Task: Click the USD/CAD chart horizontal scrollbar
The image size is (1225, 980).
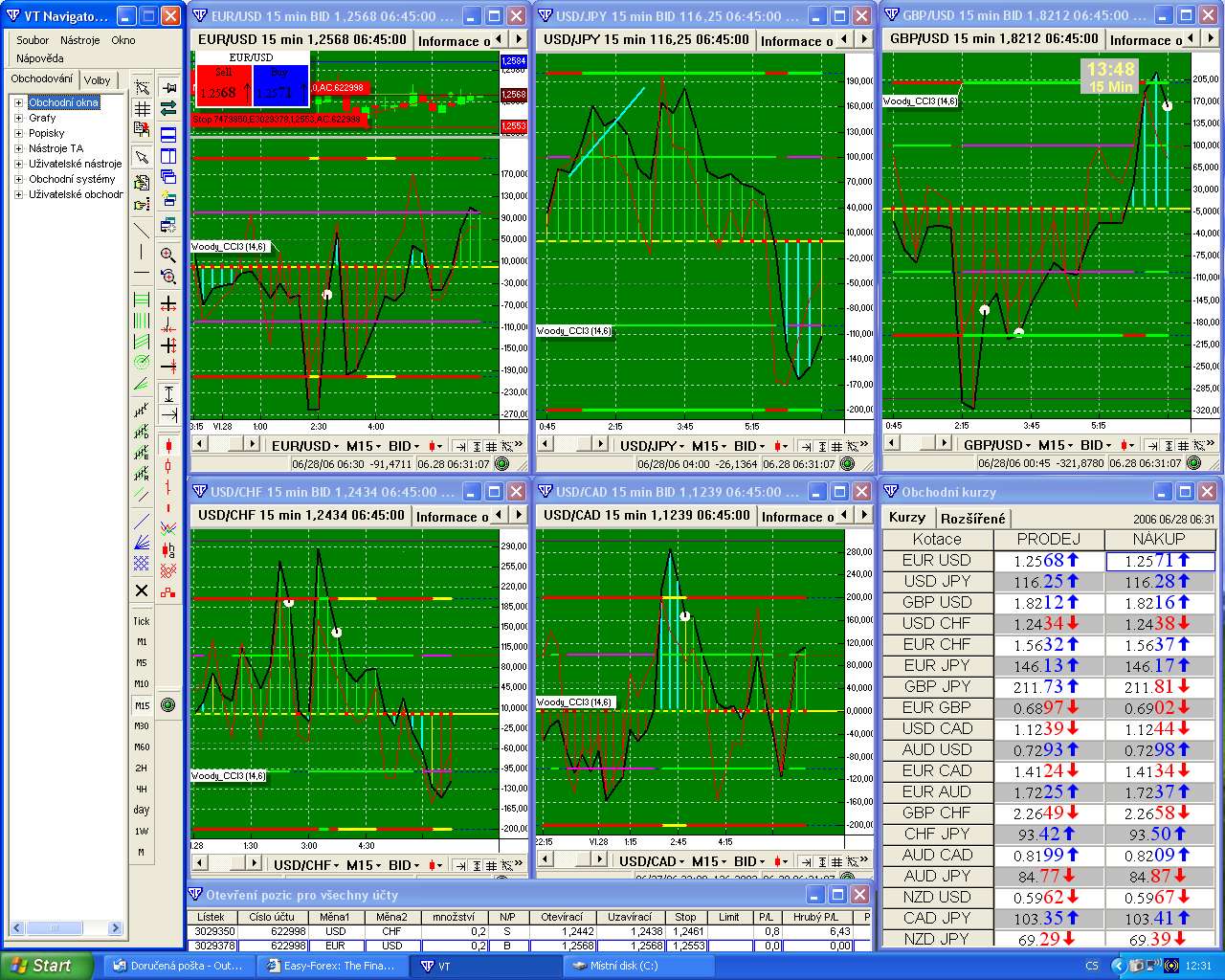Action: [572, 859]
